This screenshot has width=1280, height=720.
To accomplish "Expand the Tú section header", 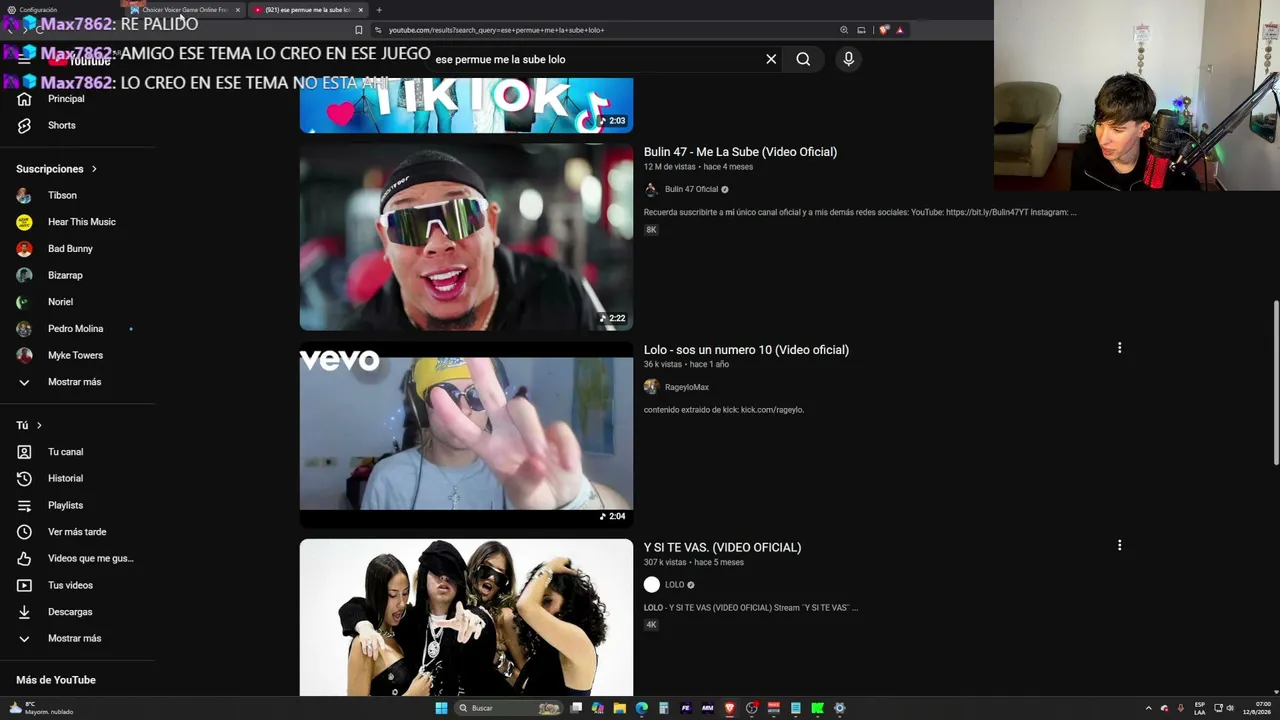I will [29, 425].
